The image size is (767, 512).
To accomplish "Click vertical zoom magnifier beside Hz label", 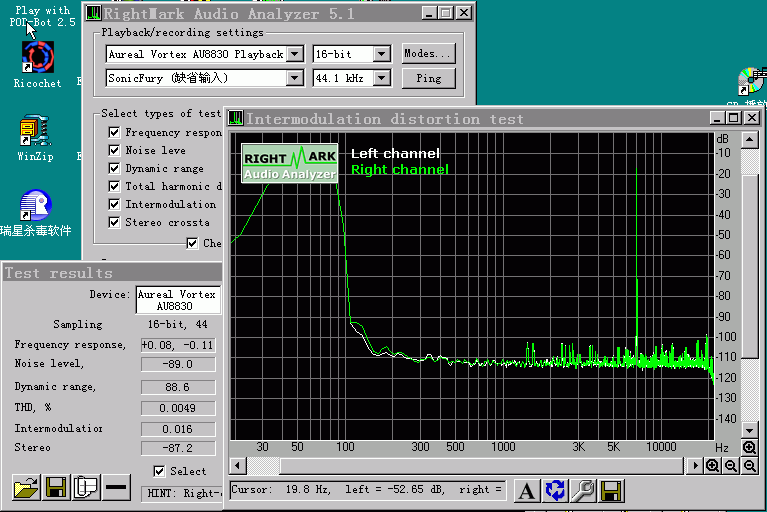I will (x=749, y=447).
